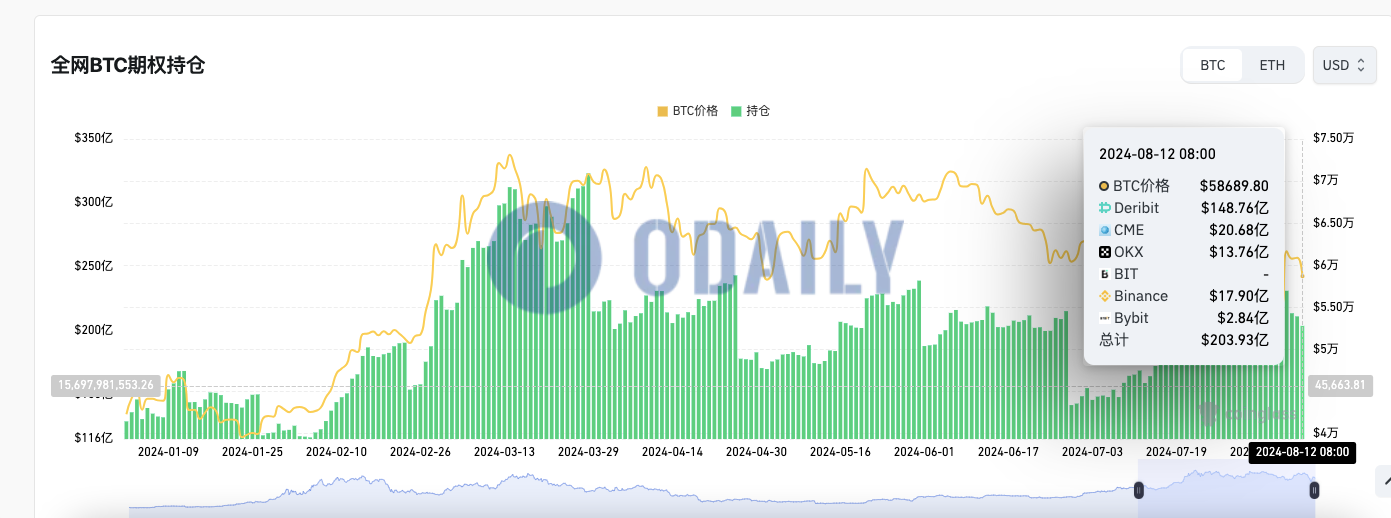Click the right axis label $5万
The image size is (1391, 518).
[1328, 349]
